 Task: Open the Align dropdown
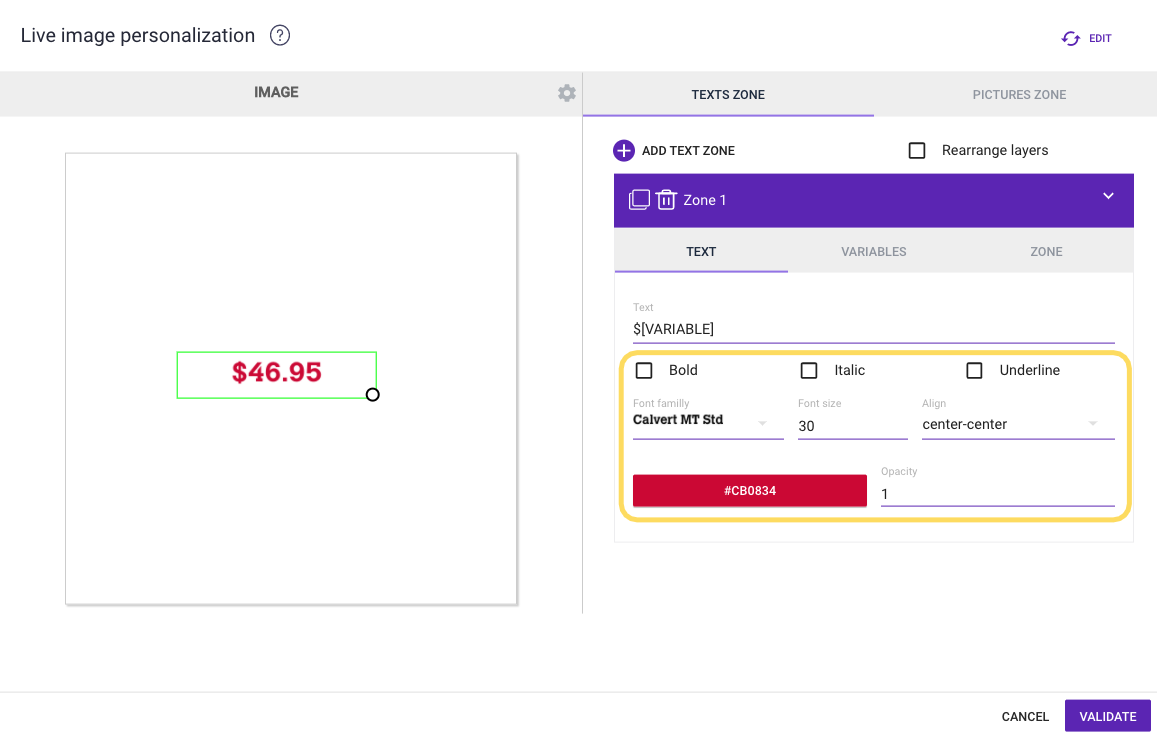click(x=1017, y=424)
